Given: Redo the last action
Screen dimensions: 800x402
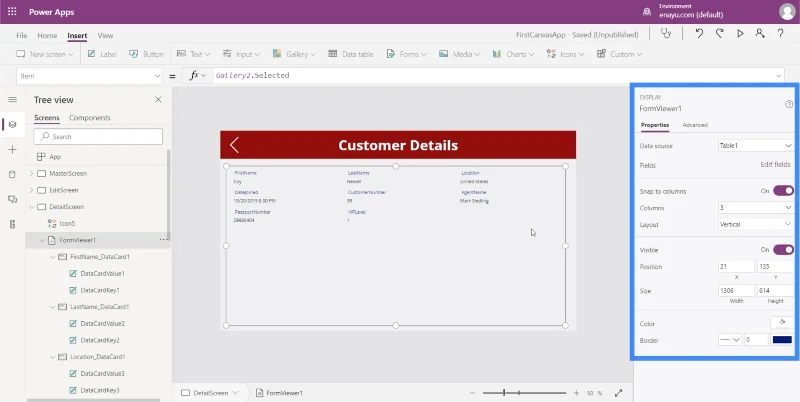Looking at the screenshot, I should [x=719, y=34].
